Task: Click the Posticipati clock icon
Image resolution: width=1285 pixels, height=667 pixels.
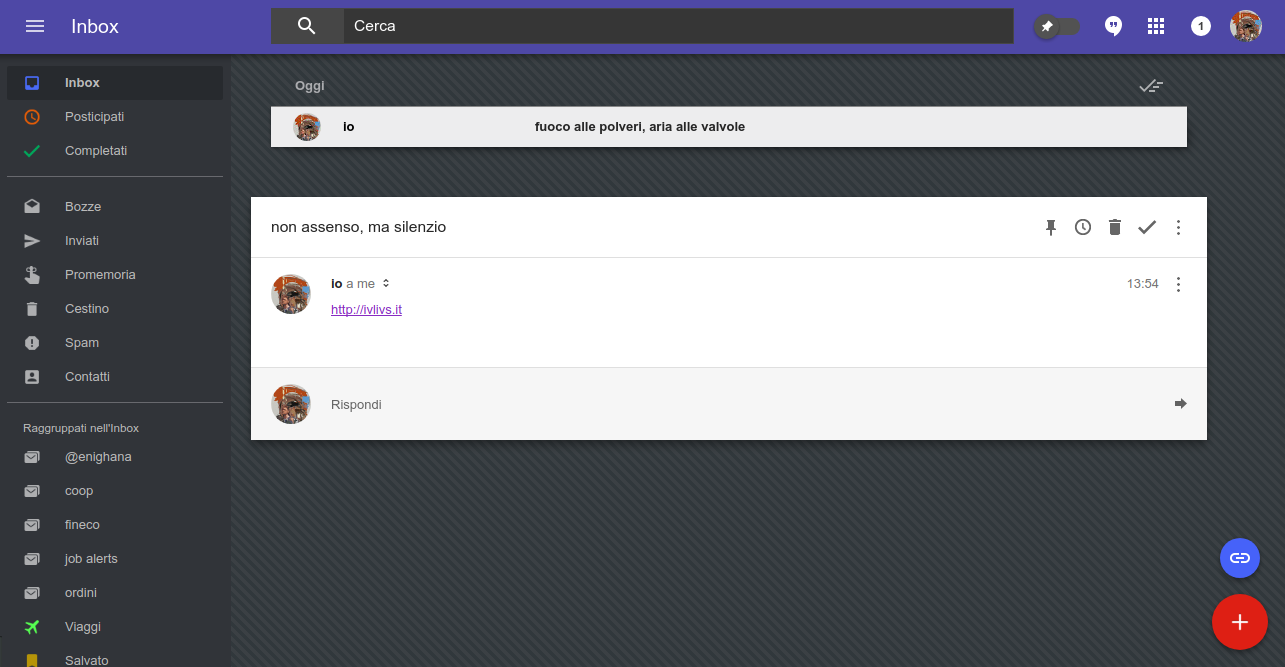Action: 32,117
